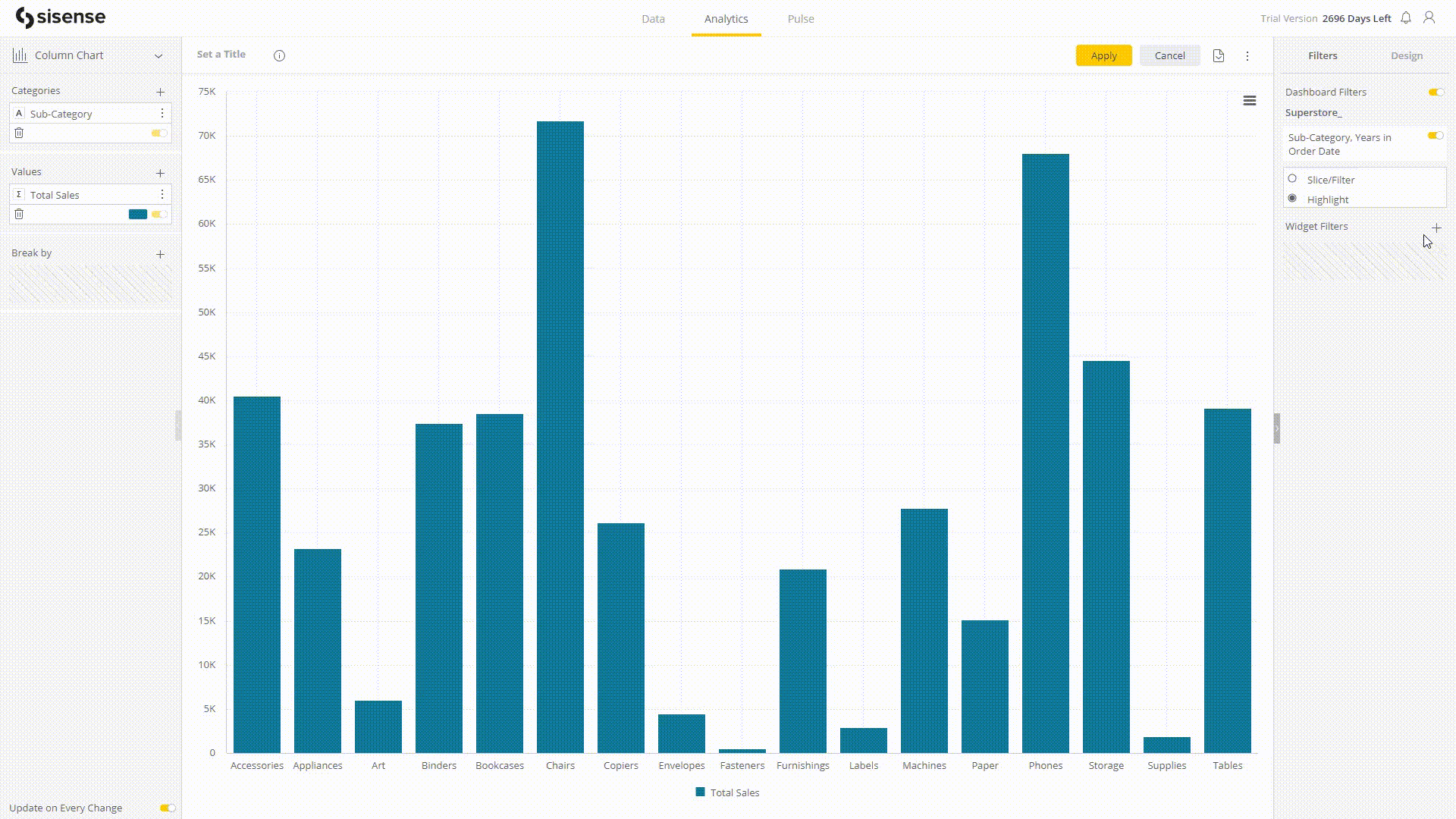Click the more options ellipsis icon
Viewport: 1456px width, 819px height.
[x=1248, y=55]
